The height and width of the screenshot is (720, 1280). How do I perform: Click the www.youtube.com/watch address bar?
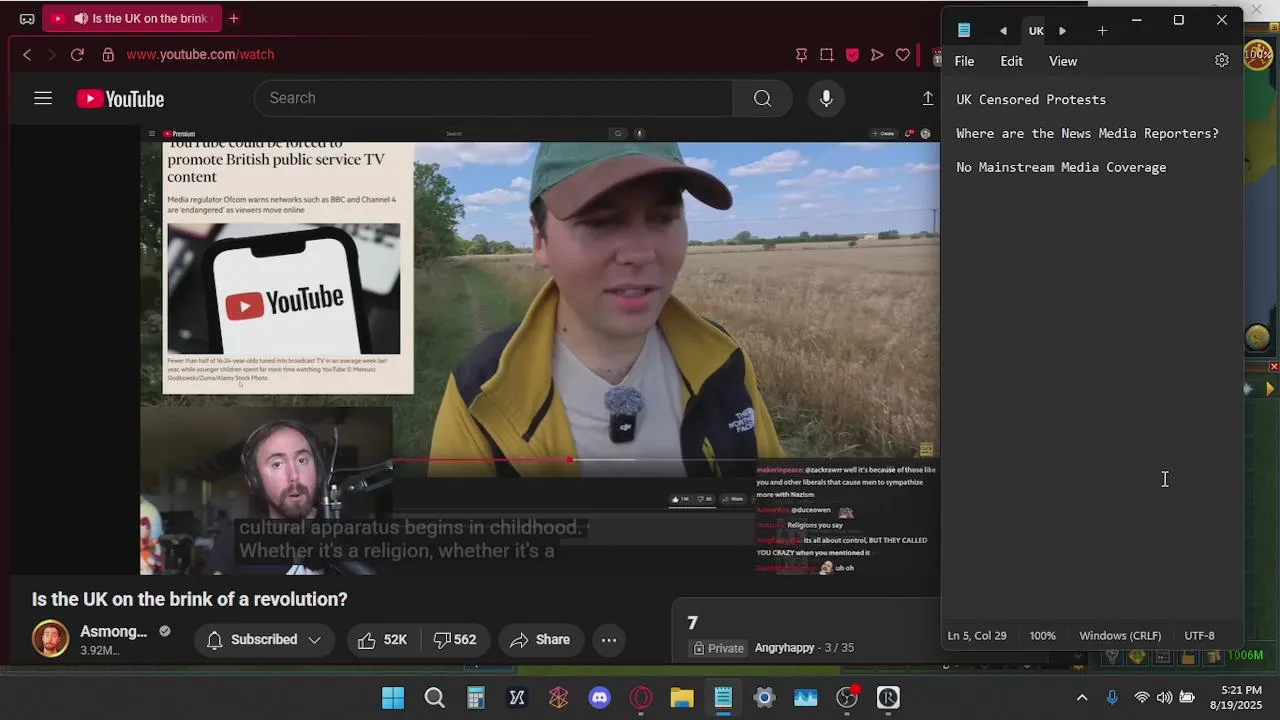(x=200, y=55)
